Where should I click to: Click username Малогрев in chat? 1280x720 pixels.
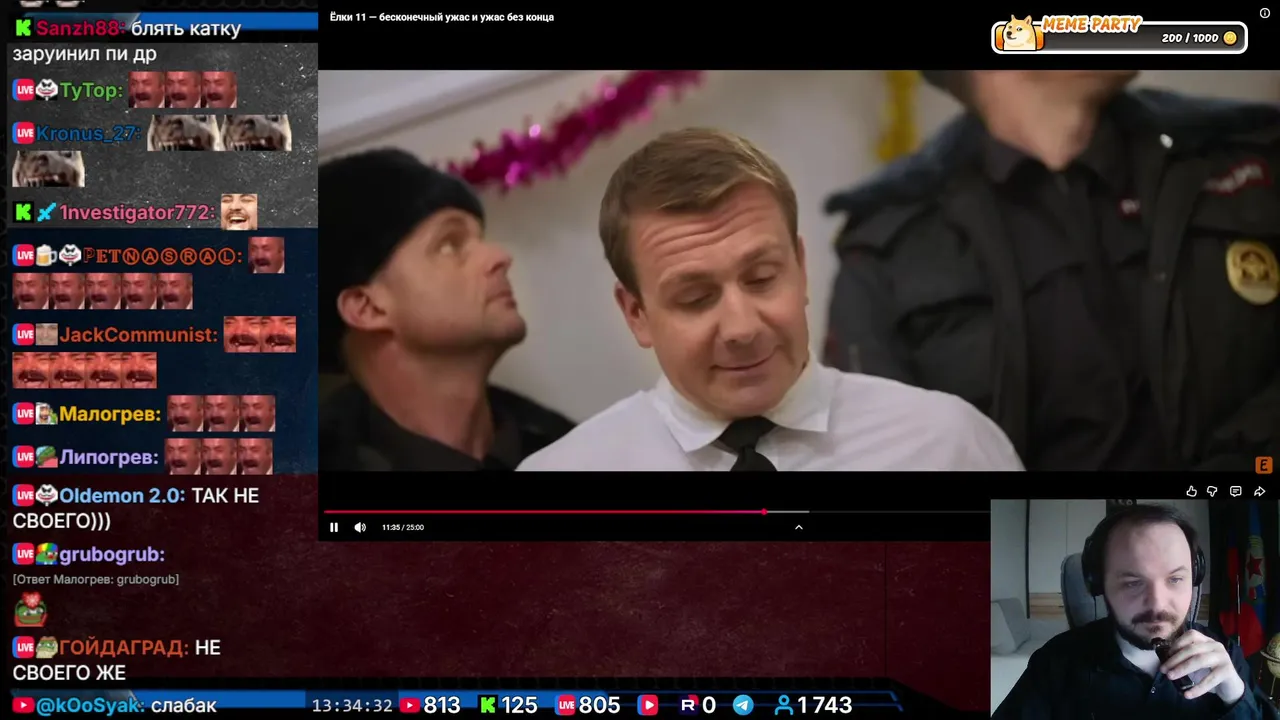[x=110, y=414]
